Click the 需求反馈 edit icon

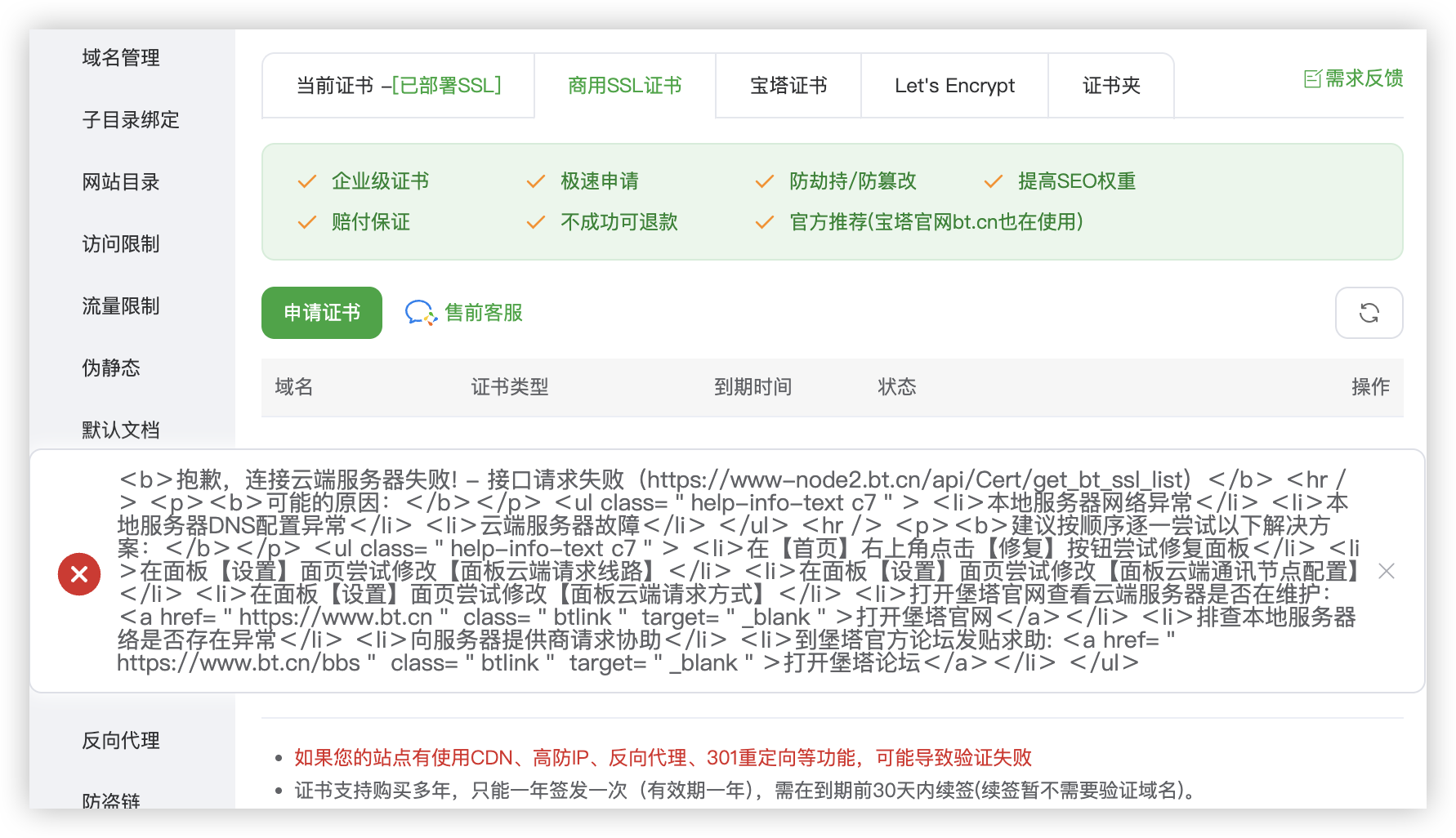(x=1312, y=79)
